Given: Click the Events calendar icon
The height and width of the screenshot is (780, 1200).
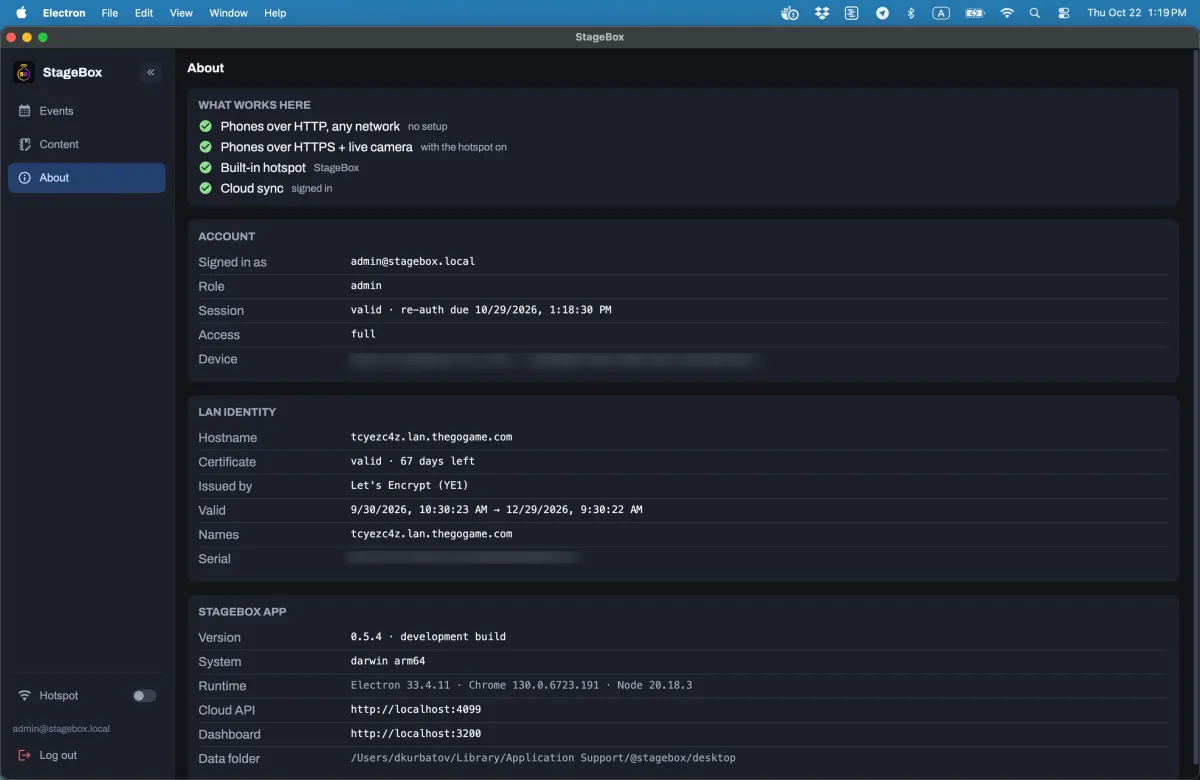Looking at the screenshot, I should (x=25, y=111).
